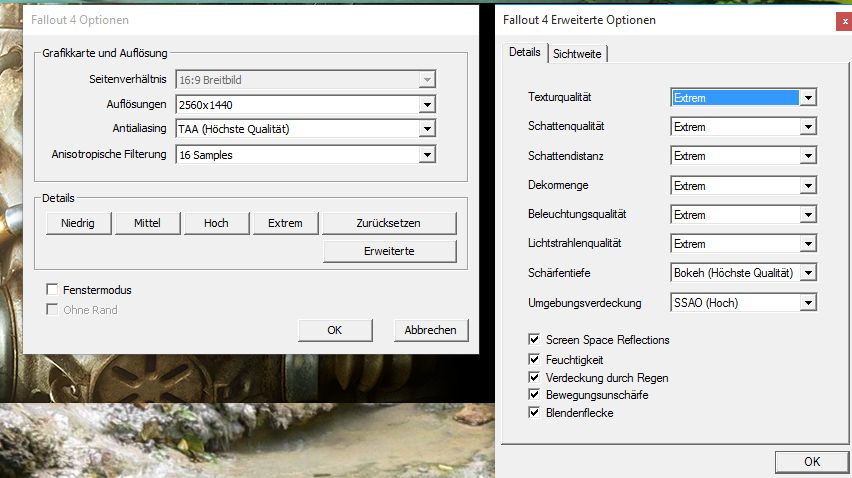Apply the Niedrig detail preset
This screenshot has height=478, width=852.
[78, 223]
